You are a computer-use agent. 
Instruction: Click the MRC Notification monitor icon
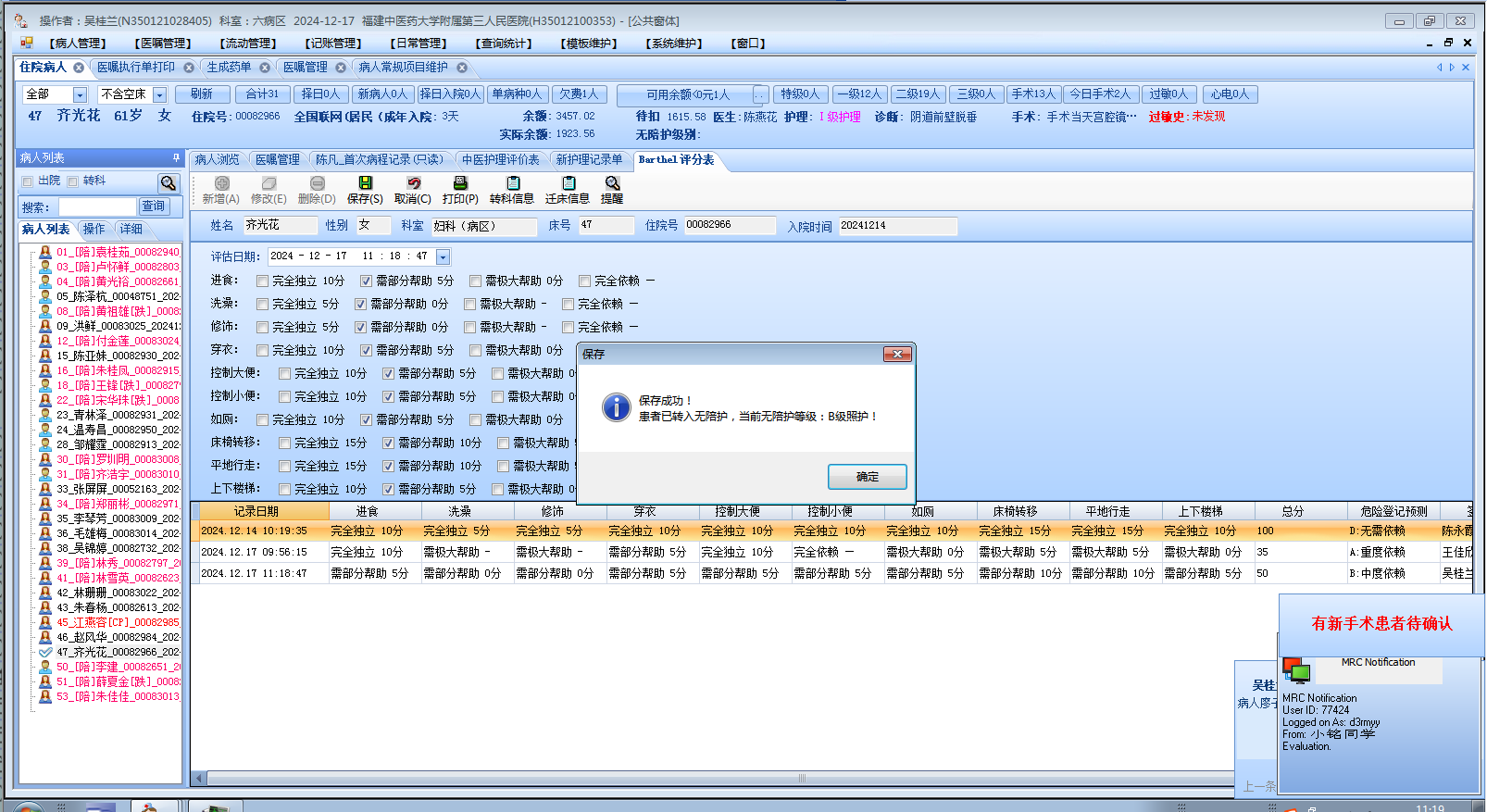1296,670
